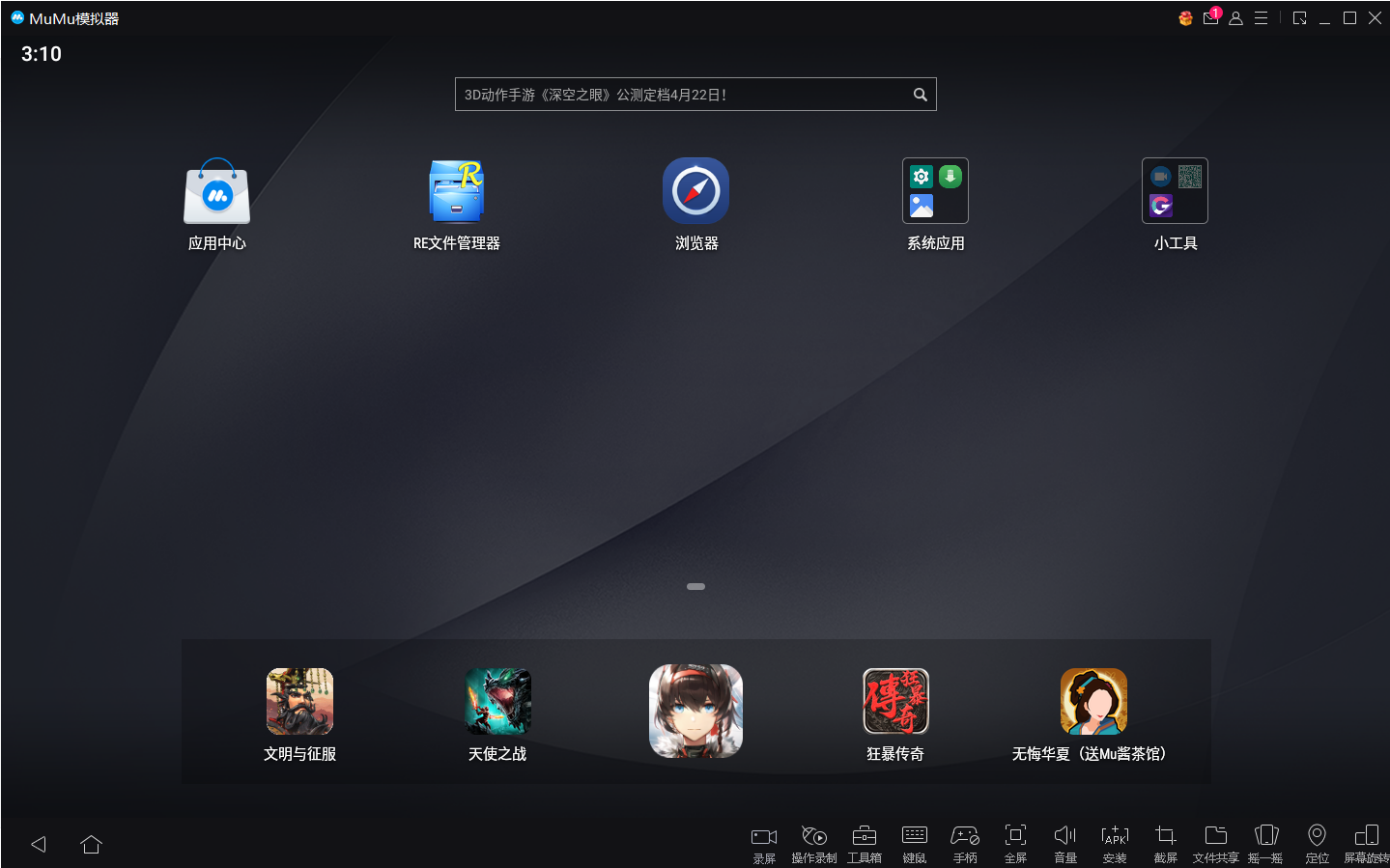This screenshot has width=1390, height=868.
Task: Open the gift box icon in title bar
Action: point(1185,18)
